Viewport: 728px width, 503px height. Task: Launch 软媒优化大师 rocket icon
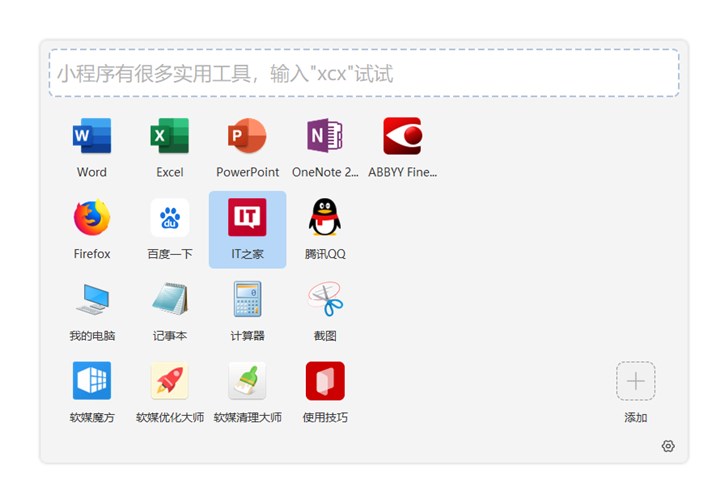tap(170, 381)
